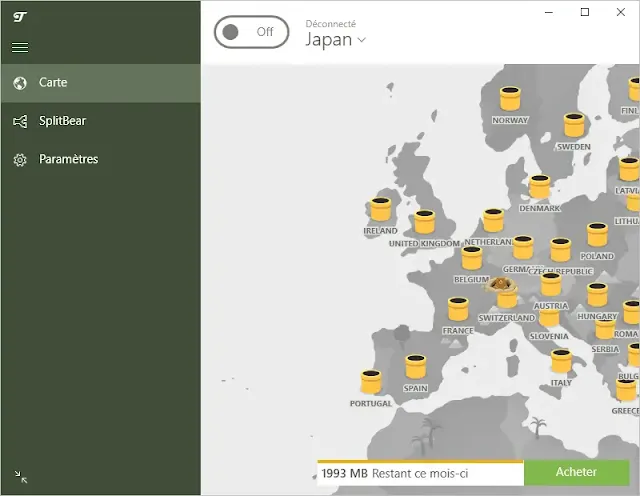Select the Romania tunnel
Image resolution: width=640 pixels, height=496 pixels.
(x=631, y=312)
